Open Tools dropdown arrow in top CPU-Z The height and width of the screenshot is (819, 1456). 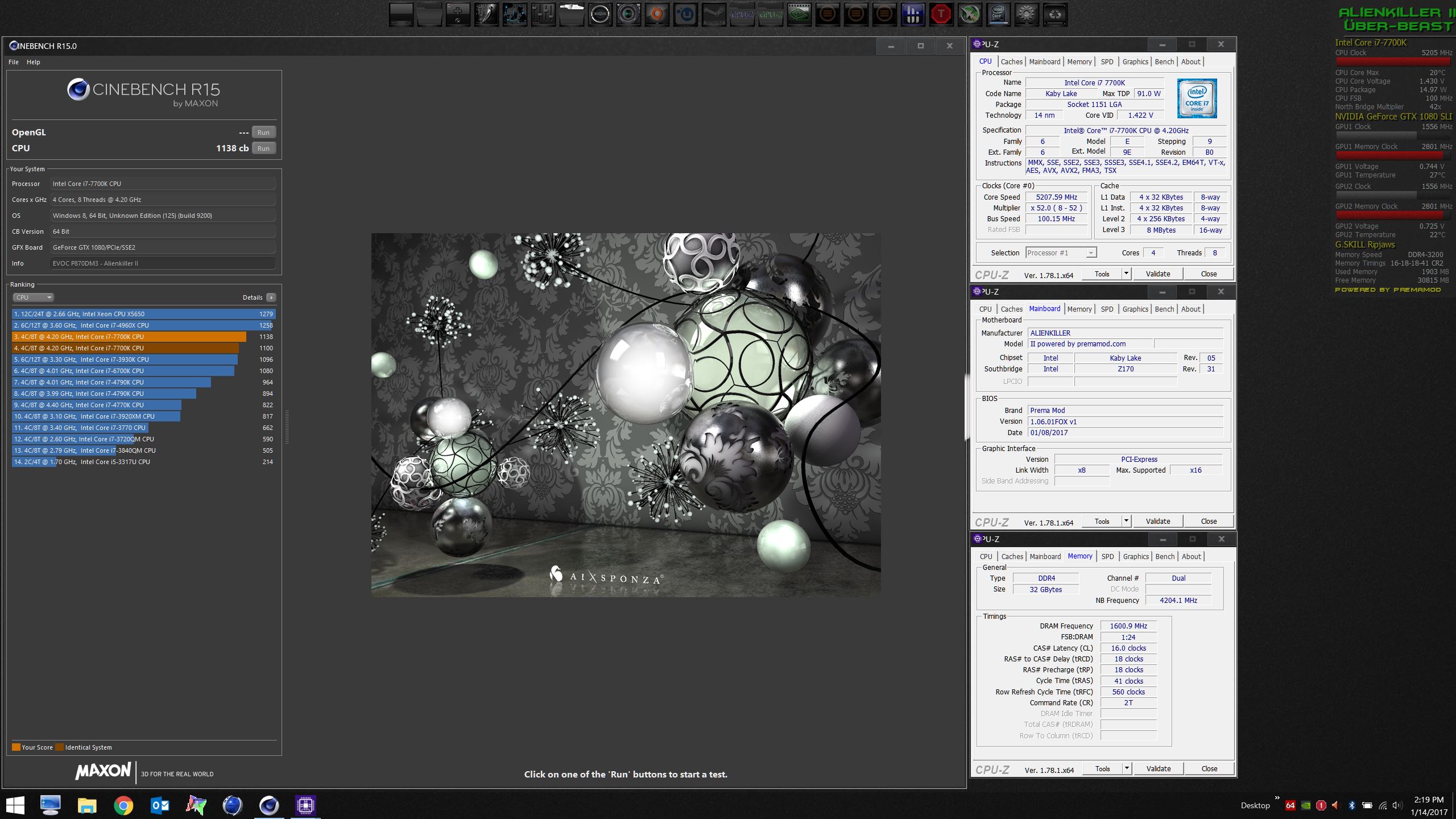point(1126,274)
